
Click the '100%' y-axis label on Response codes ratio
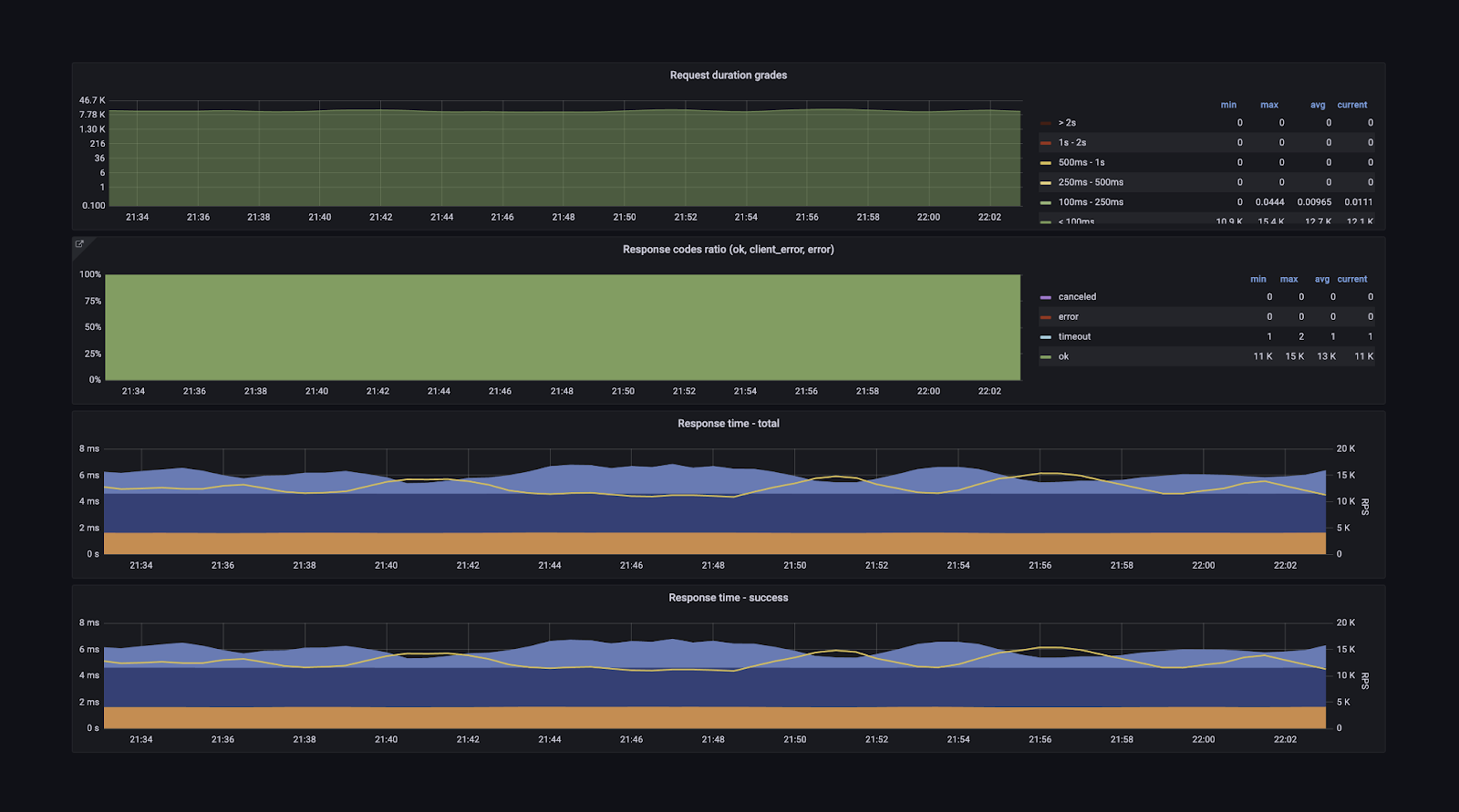click(90, 274)
